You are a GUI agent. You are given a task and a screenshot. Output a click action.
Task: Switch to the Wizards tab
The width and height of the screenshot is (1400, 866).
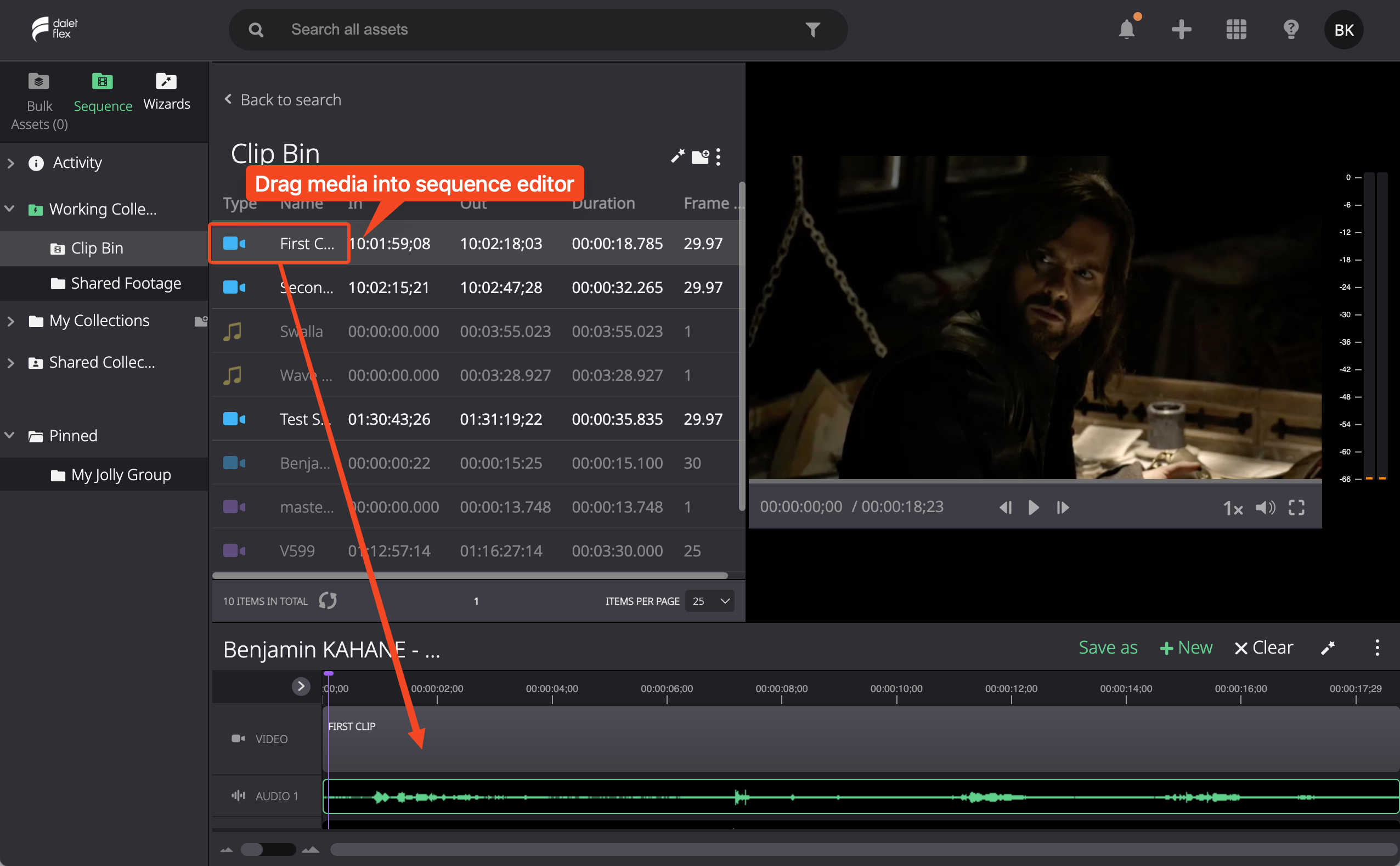(x=167, y=92)
